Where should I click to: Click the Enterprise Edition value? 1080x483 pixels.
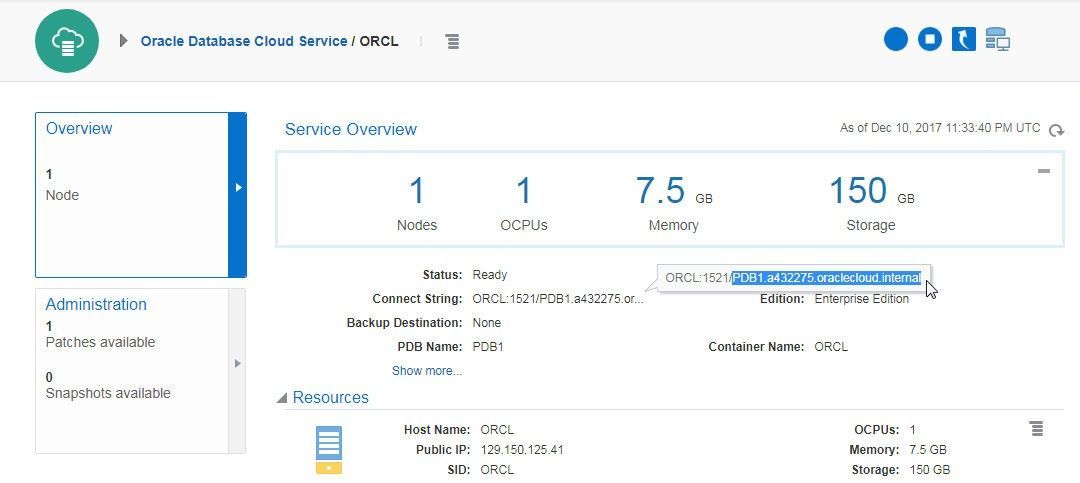pos(862,299)
